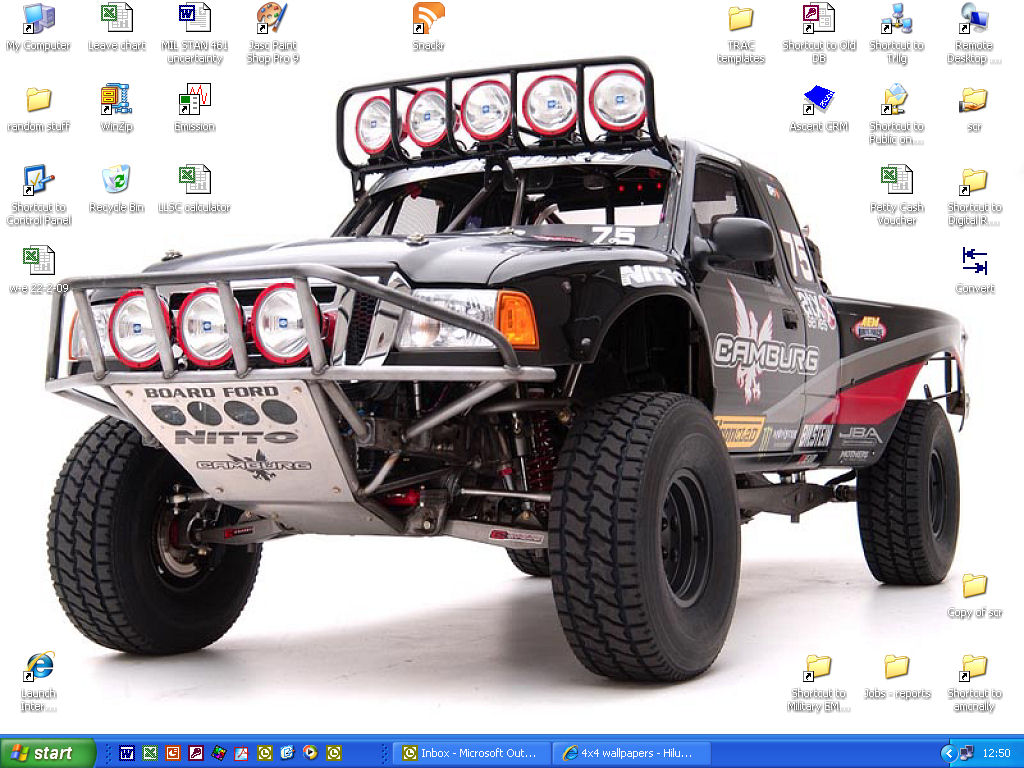Click the taskbar clock showing 12:50

coord(996,753)
